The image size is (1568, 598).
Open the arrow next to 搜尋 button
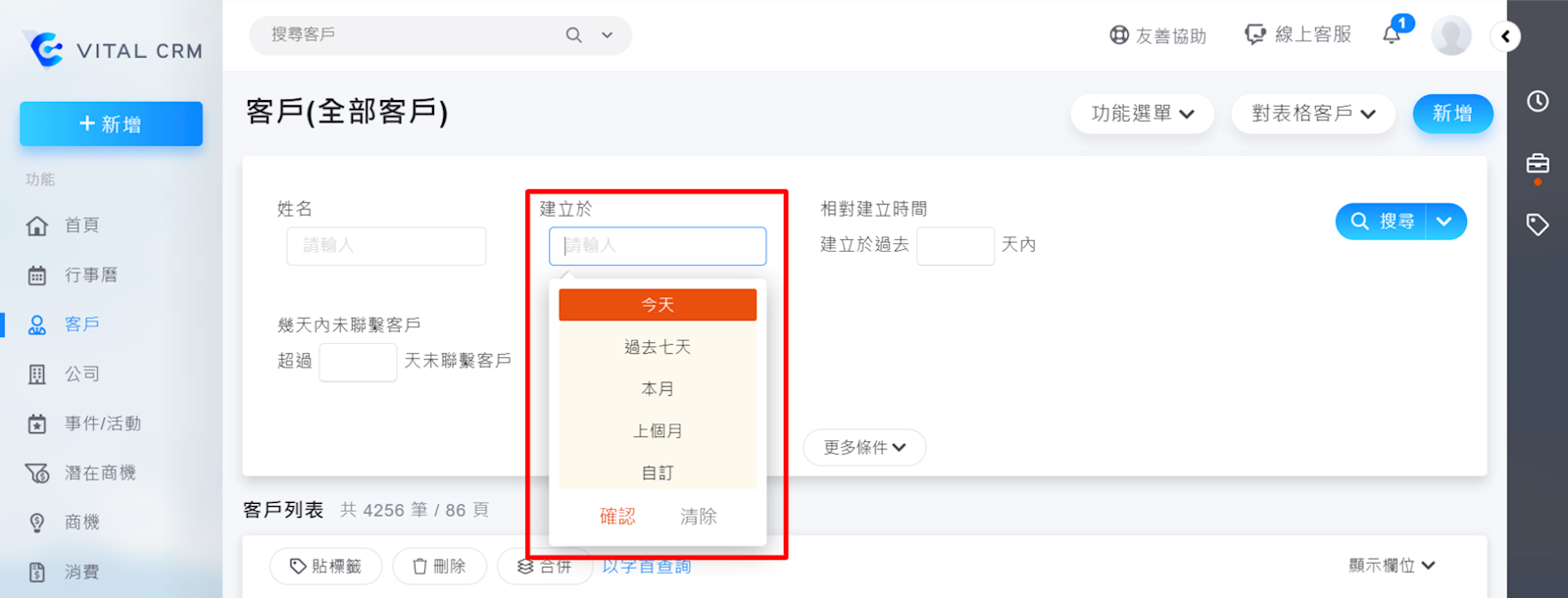click(1445, 222)
